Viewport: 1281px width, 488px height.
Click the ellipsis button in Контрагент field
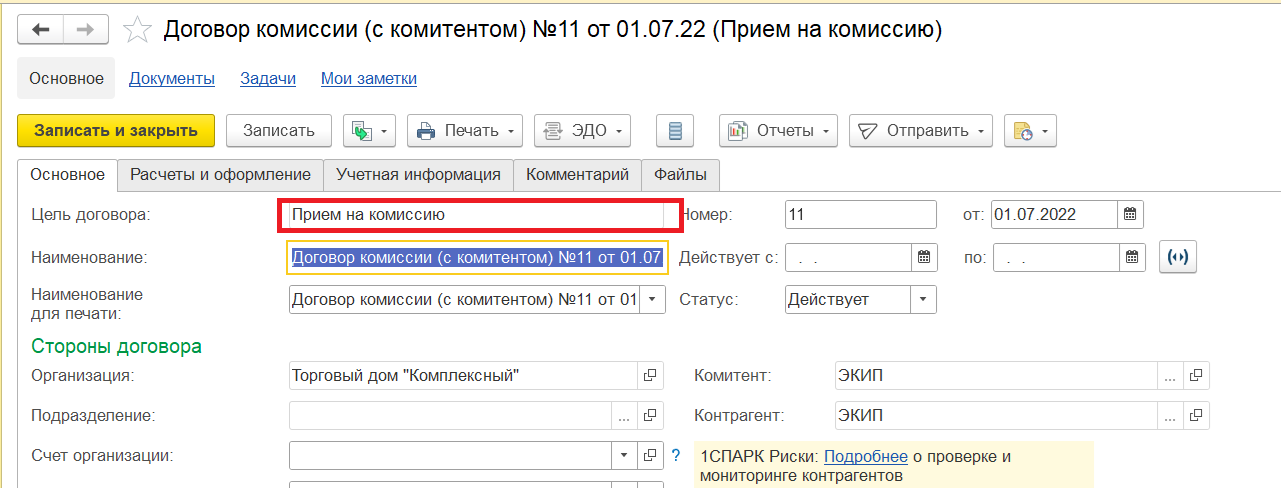tap(1170, 415)
